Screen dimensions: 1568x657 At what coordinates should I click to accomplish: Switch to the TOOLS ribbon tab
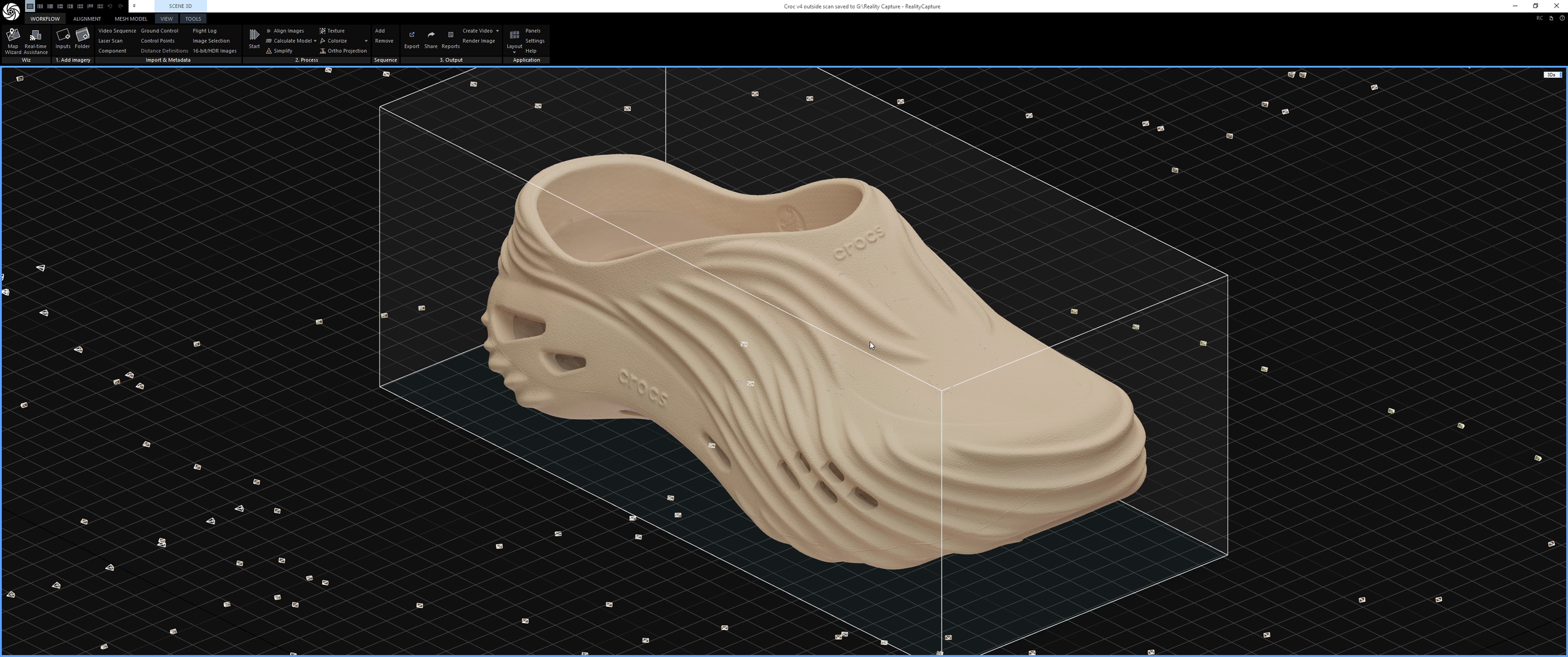193,19
